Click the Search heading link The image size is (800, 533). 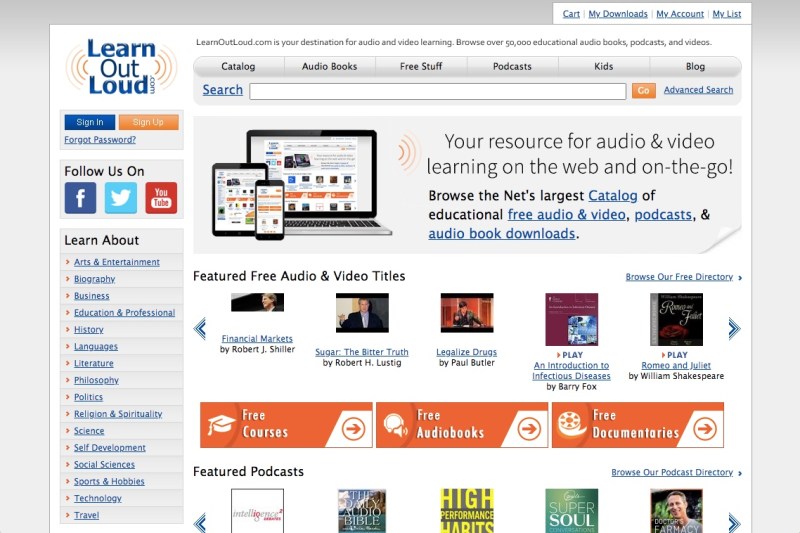tap(222, 90)
